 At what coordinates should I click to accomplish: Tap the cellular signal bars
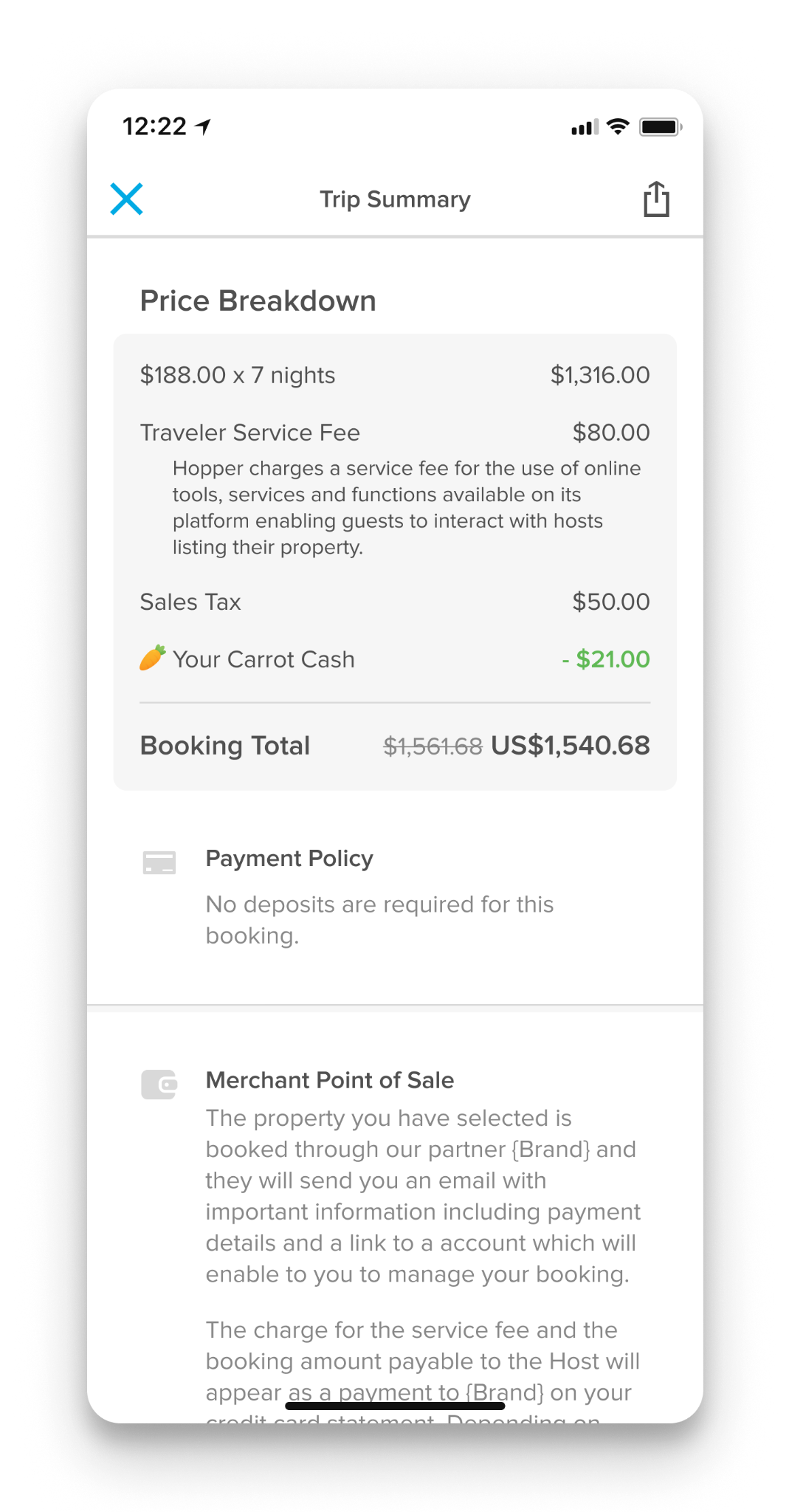click(x=585, y=128)
